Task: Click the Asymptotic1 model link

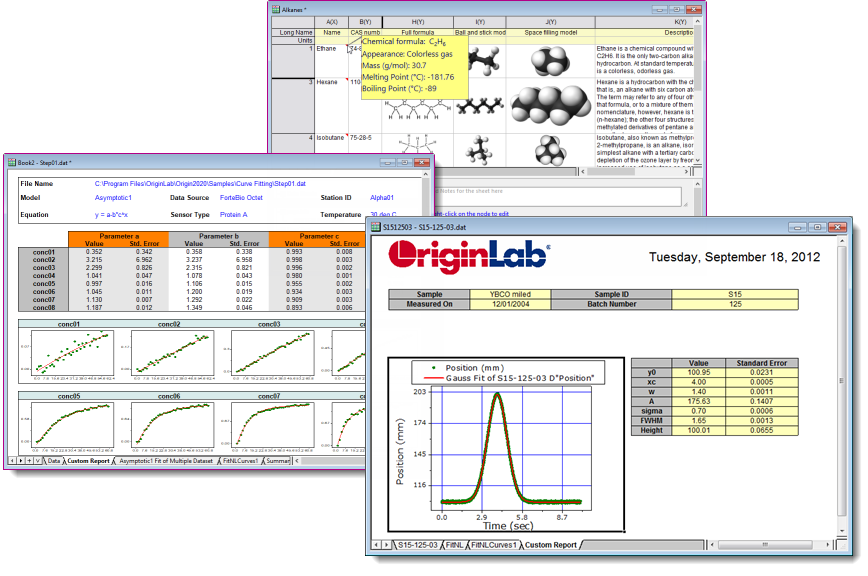Action: (x=113, y=198)
